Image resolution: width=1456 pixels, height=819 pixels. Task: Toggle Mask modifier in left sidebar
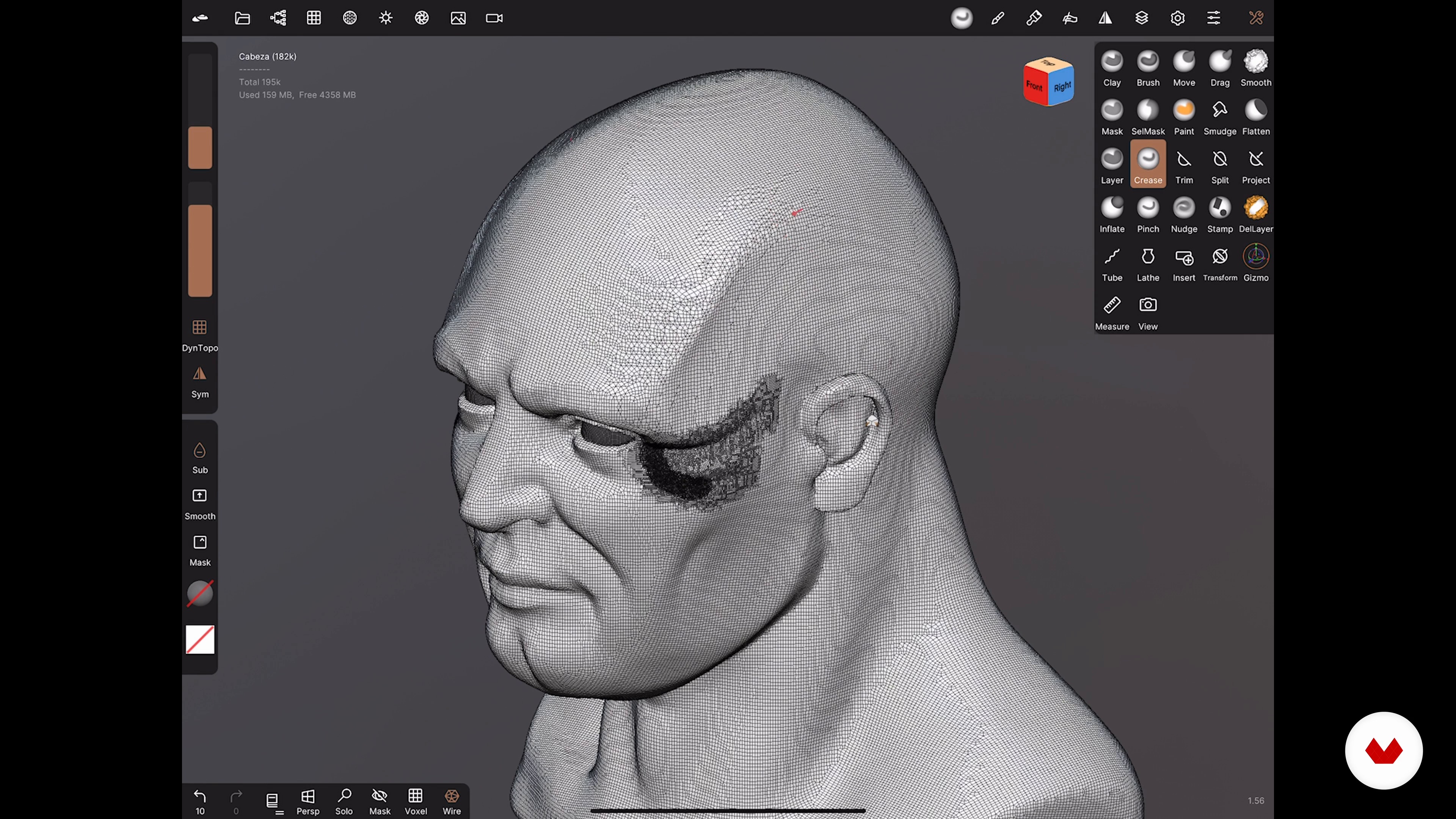(x=199, y=550)
